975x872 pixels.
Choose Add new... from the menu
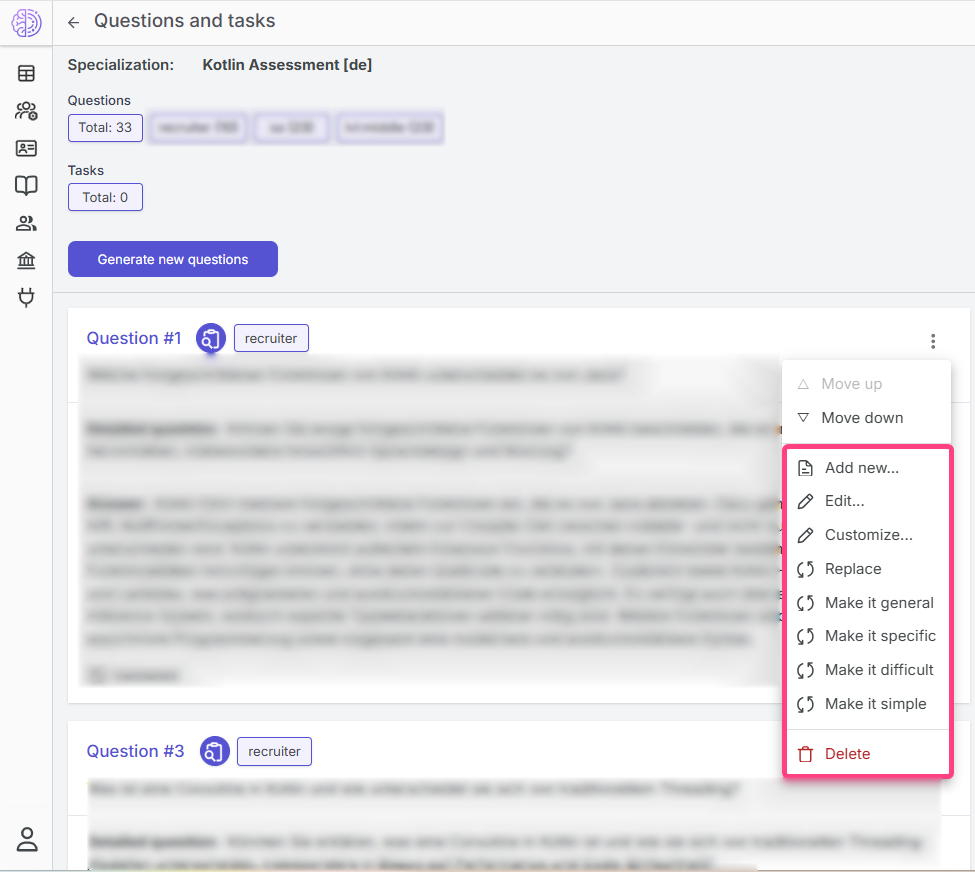click(x=861, y=468)
